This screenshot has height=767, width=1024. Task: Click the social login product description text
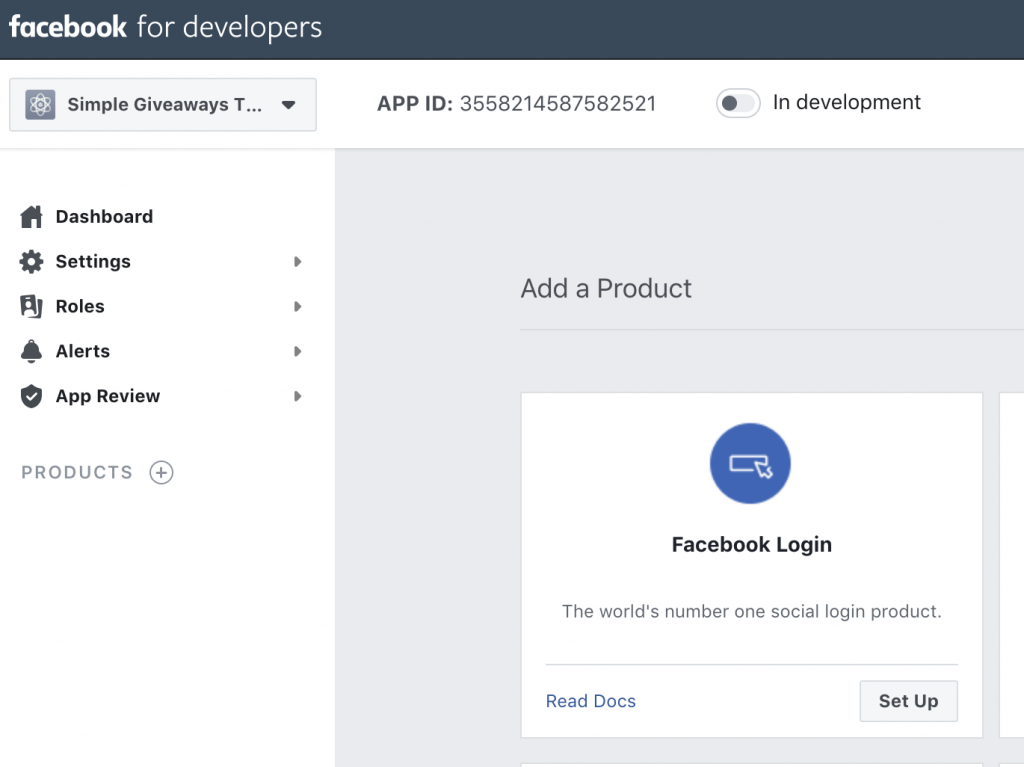[752, 612]
